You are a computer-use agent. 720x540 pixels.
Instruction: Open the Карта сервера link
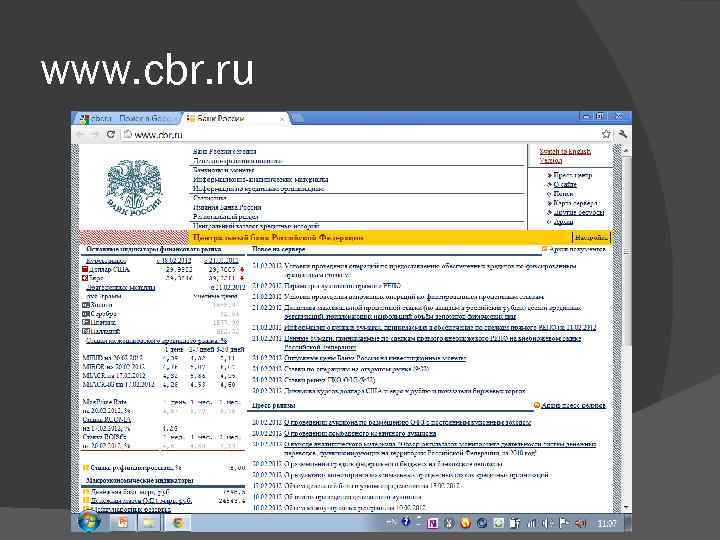click(576, 202)
